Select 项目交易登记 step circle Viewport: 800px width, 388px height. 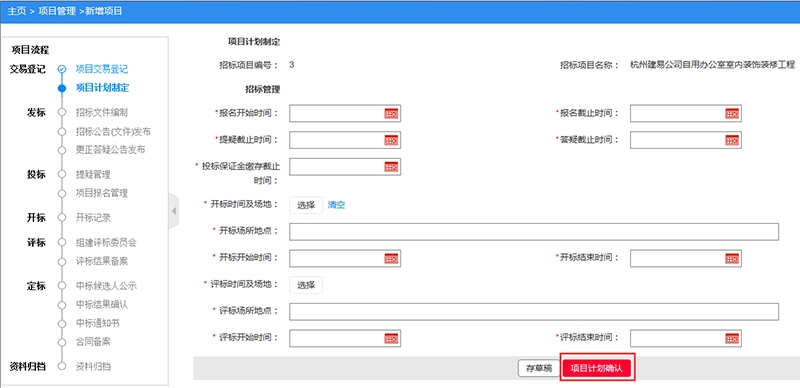[62, 69]
